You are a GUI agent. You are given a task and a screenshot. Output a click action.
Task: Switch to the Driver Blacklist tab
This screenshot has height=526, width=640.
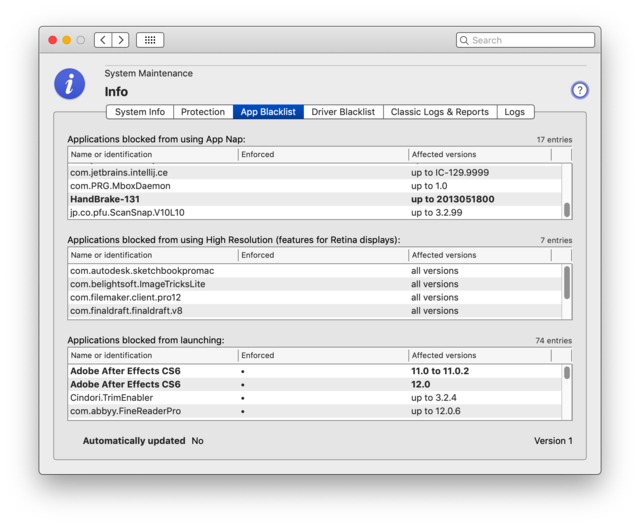point(343,112)
